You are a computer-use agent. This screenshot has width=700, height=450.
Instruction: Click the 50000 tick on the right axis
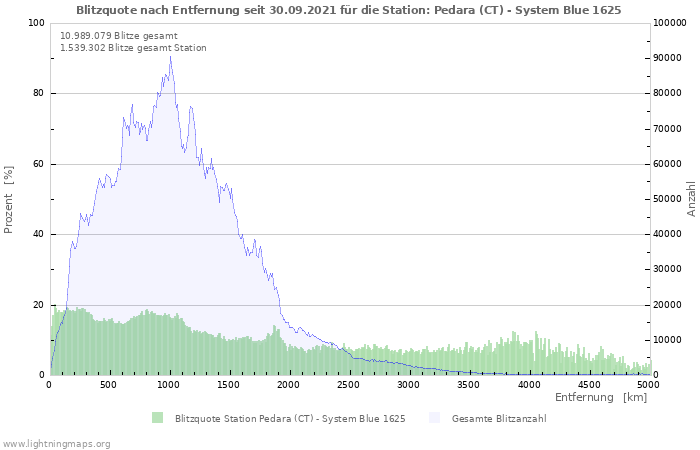click(x=671, y=199)
